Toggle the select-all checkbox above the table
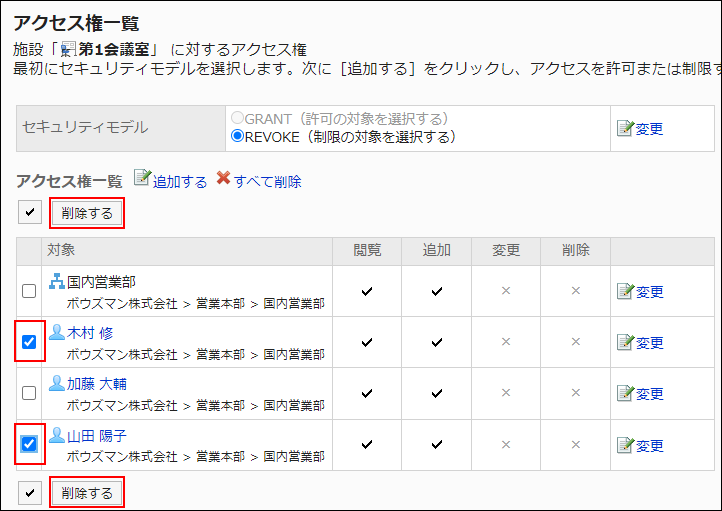The height and width of the screenshot is (511, 722). (30, 212)
